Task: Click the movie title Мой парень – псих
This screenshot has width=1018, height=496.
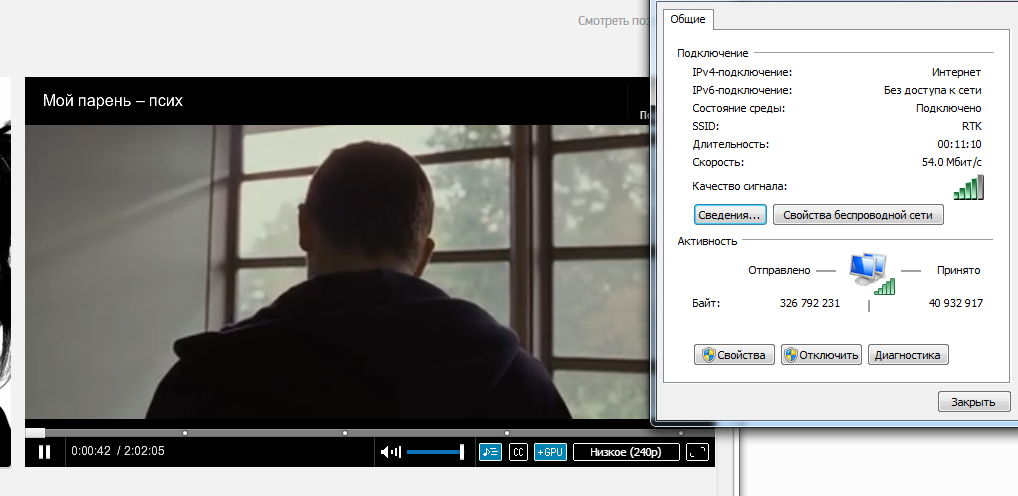Action: (x=113, y=101)
